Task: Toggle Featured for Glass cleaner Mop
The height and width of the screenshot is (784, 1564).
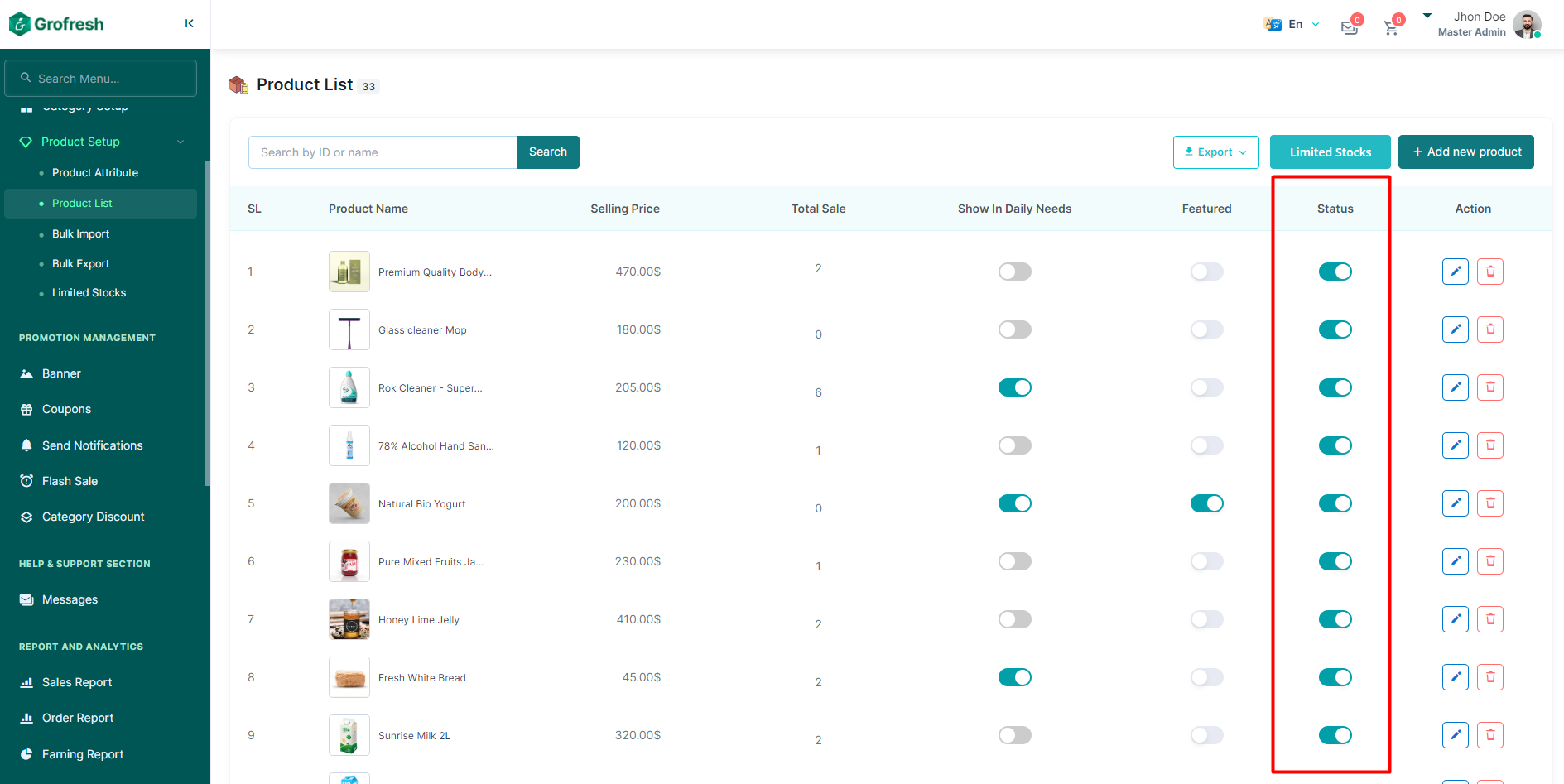Action: pyautogui.click(x=1207, y=329)
